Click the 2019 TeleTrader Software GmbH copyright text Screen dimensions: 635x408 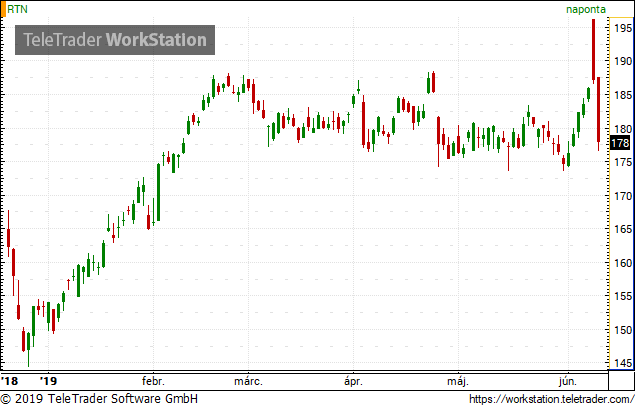click(x=99, y=398)
